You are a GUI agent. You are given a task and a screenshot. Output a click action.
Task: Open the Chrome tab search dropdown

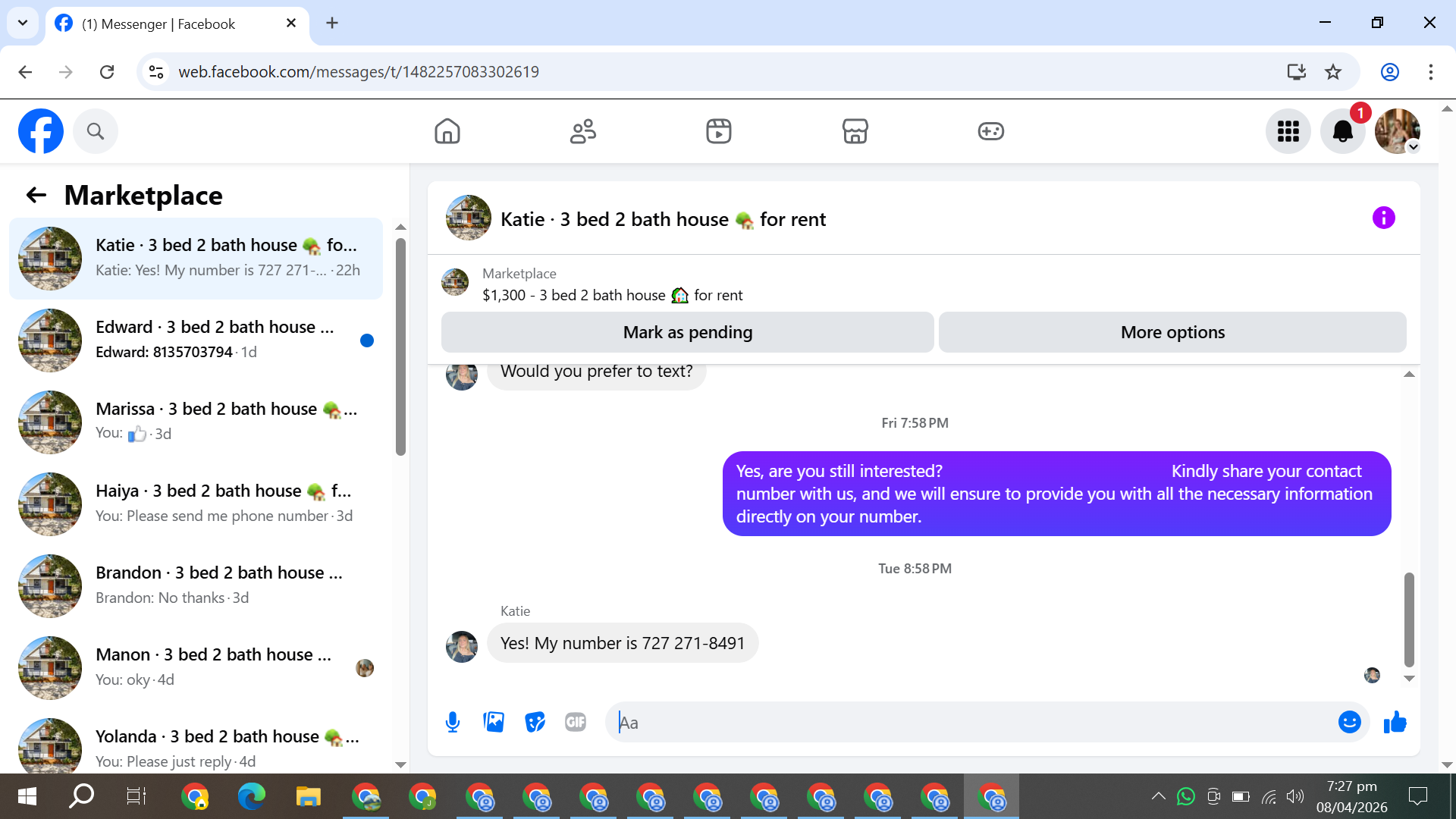coord(23,23)
